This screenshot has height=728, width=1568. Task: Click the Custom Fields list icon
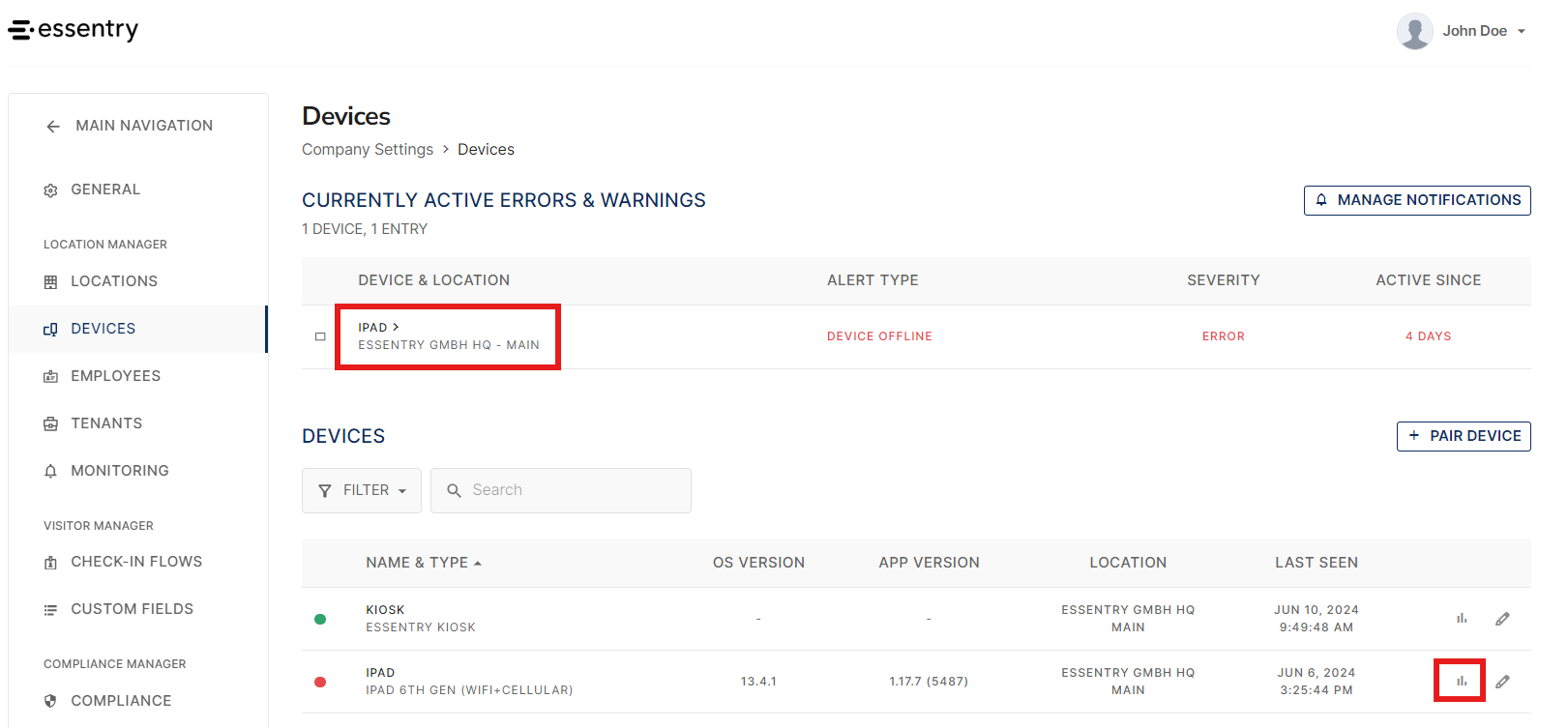[50, 610]
